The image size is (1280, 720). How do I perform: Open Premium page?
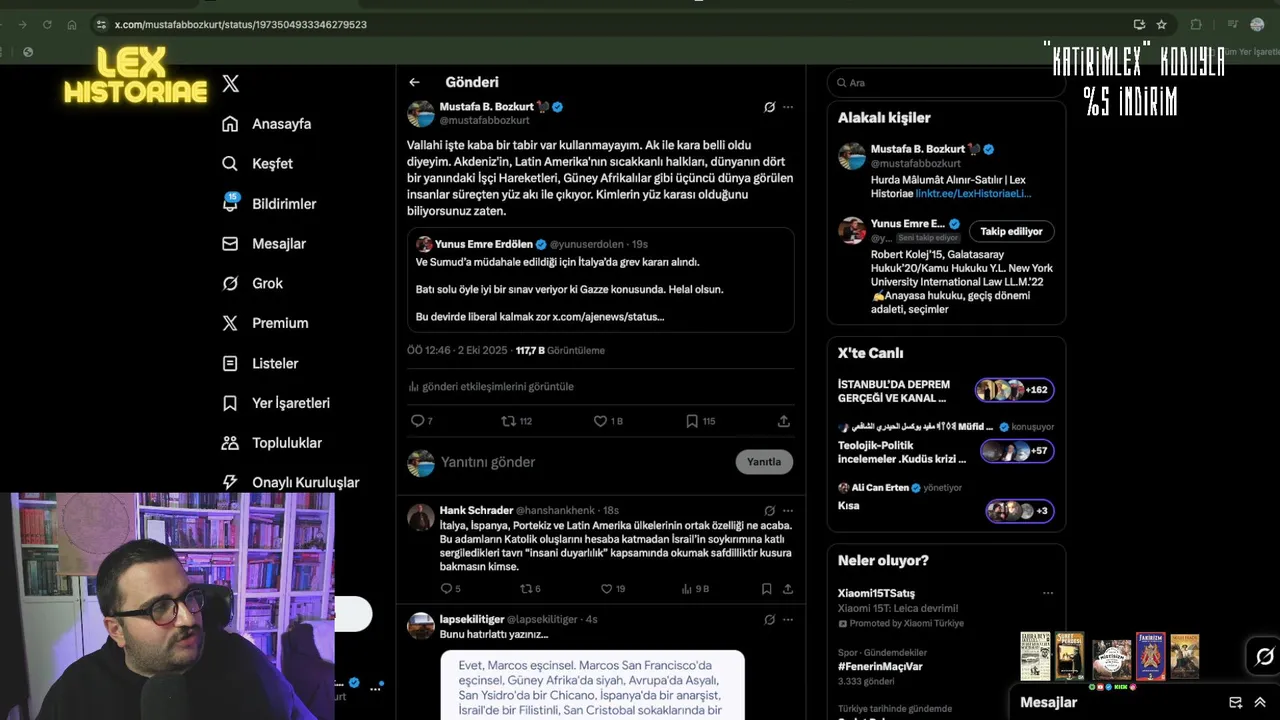click(x=265, y=323)
